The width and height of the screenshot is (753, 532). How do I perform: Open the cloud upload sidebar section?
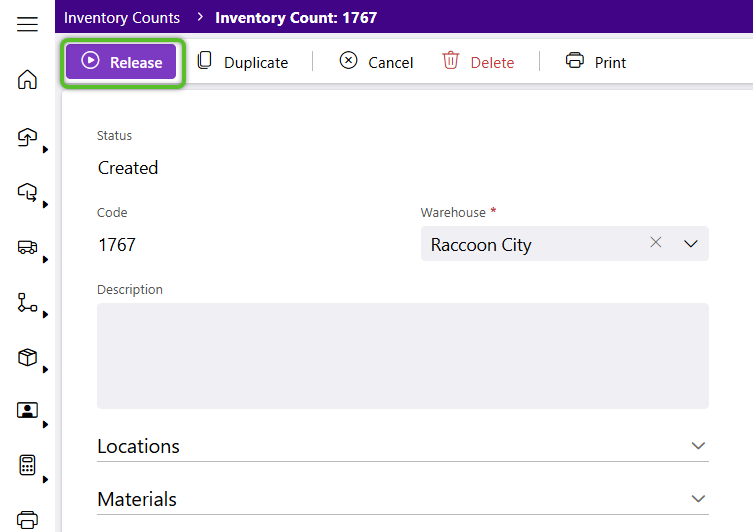click(27, 137)
